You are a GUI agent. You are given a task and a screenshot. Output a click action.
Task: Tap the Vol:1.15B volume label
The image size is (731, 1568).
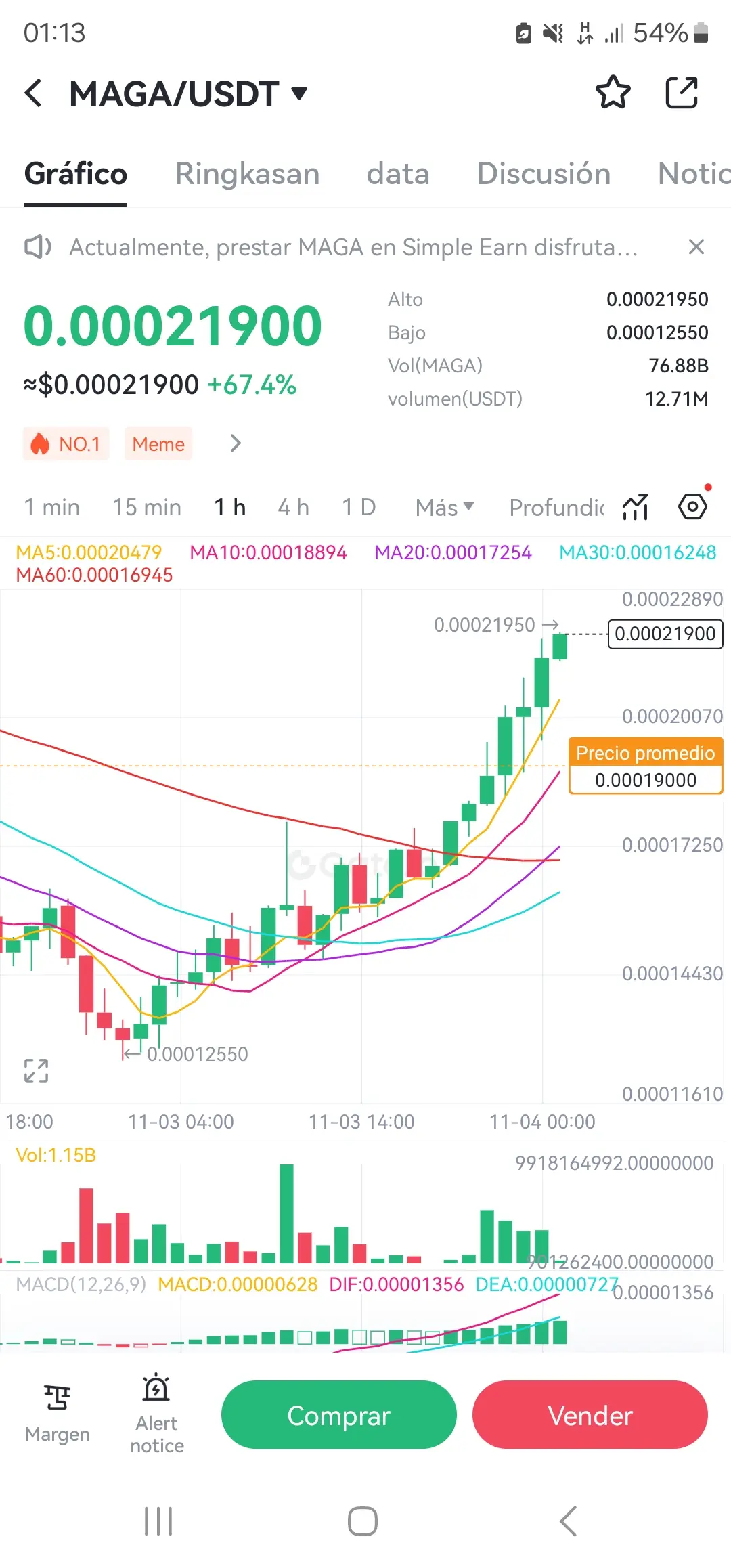pos(56,1155)
